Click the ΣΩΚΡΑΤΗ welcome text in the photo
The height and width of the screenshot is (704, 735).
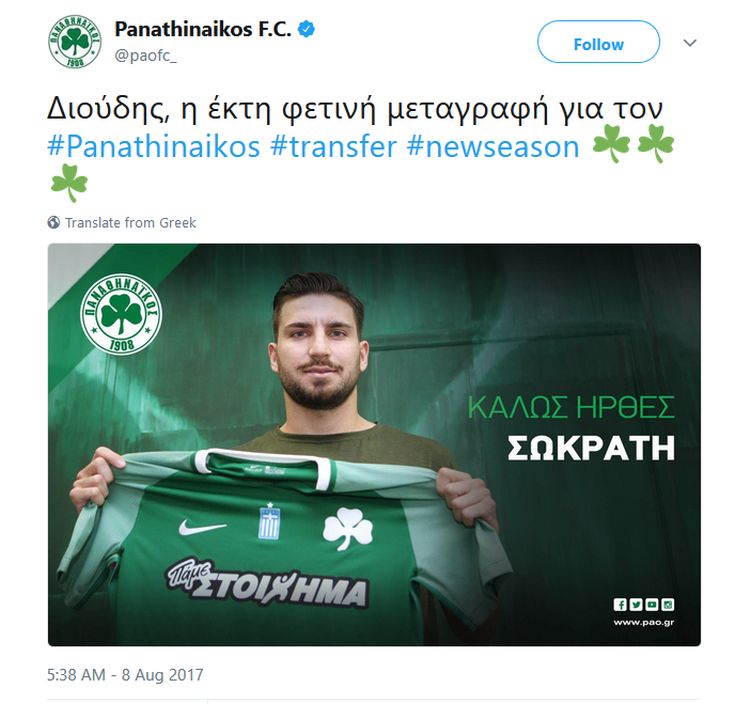click(591, 448)
